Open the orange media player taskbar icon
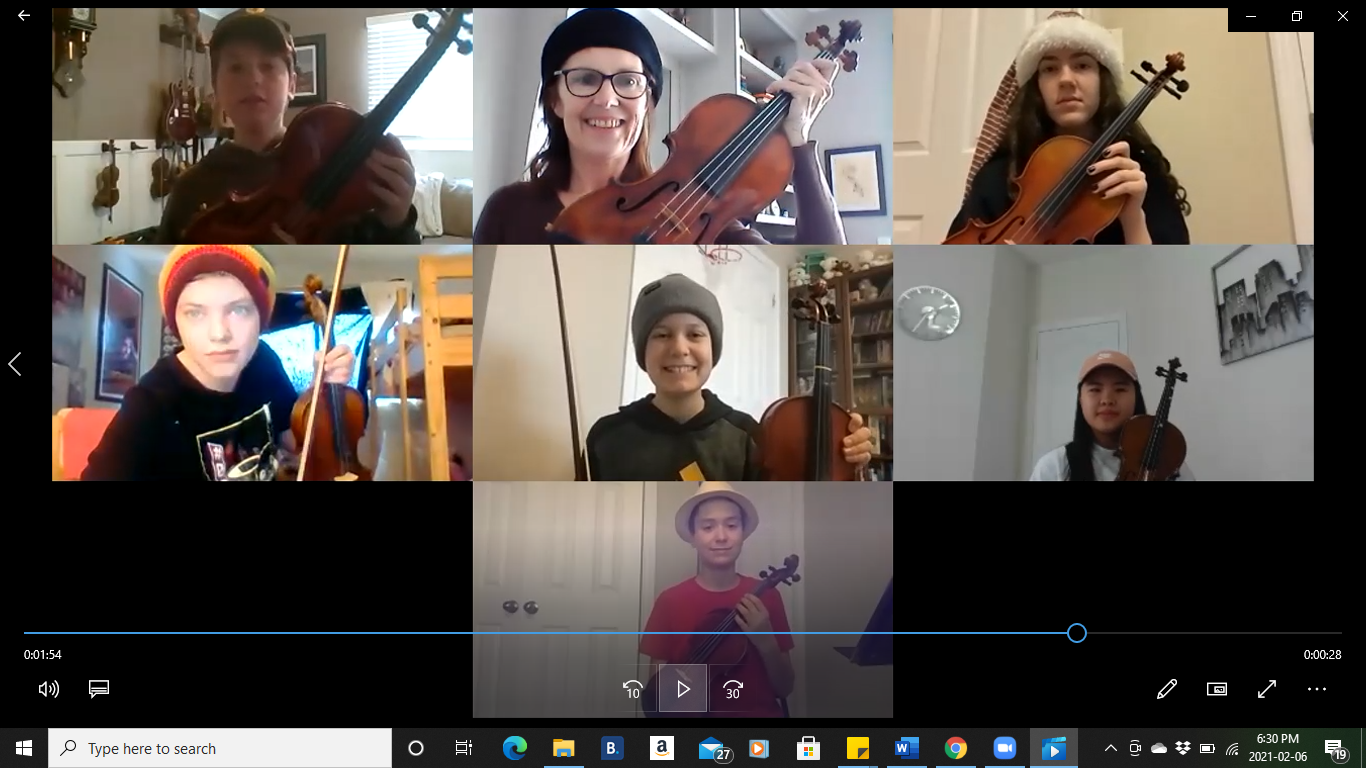1366x768 pixels. point(759,748)
